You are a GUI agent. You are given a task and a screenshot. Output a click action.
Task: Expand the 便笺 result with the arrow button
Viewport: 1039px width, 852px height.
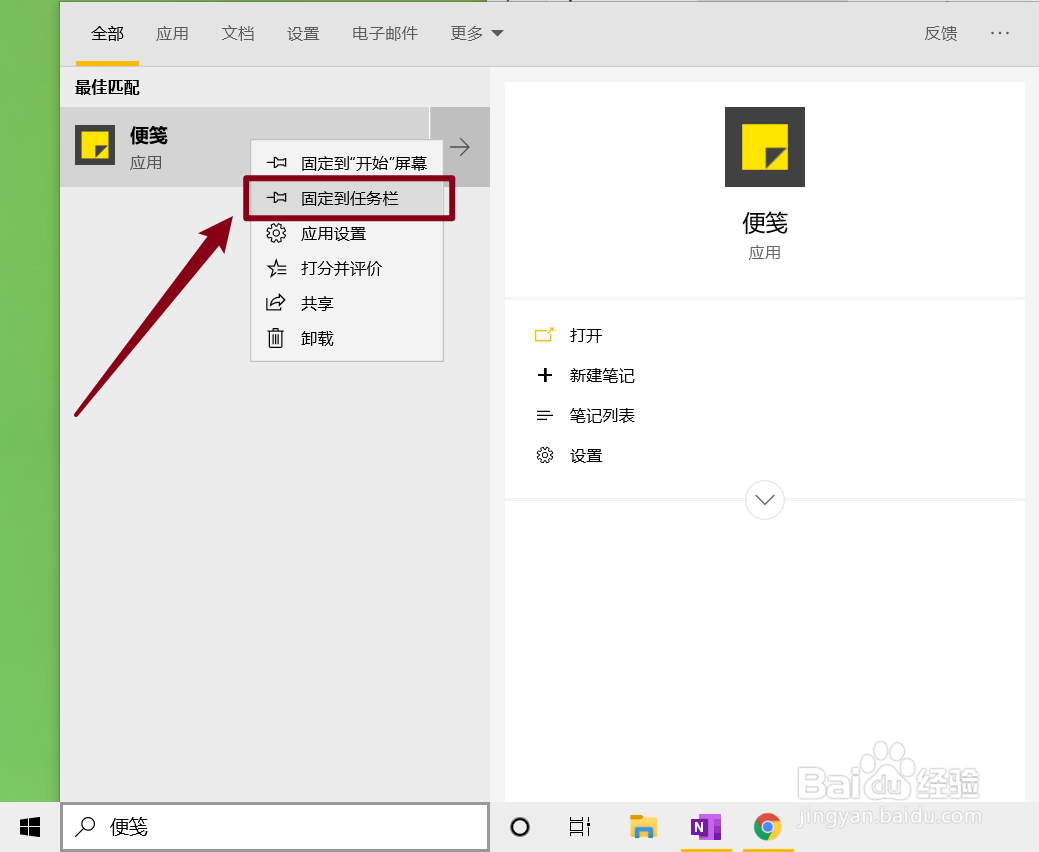[x=459, y=146]
